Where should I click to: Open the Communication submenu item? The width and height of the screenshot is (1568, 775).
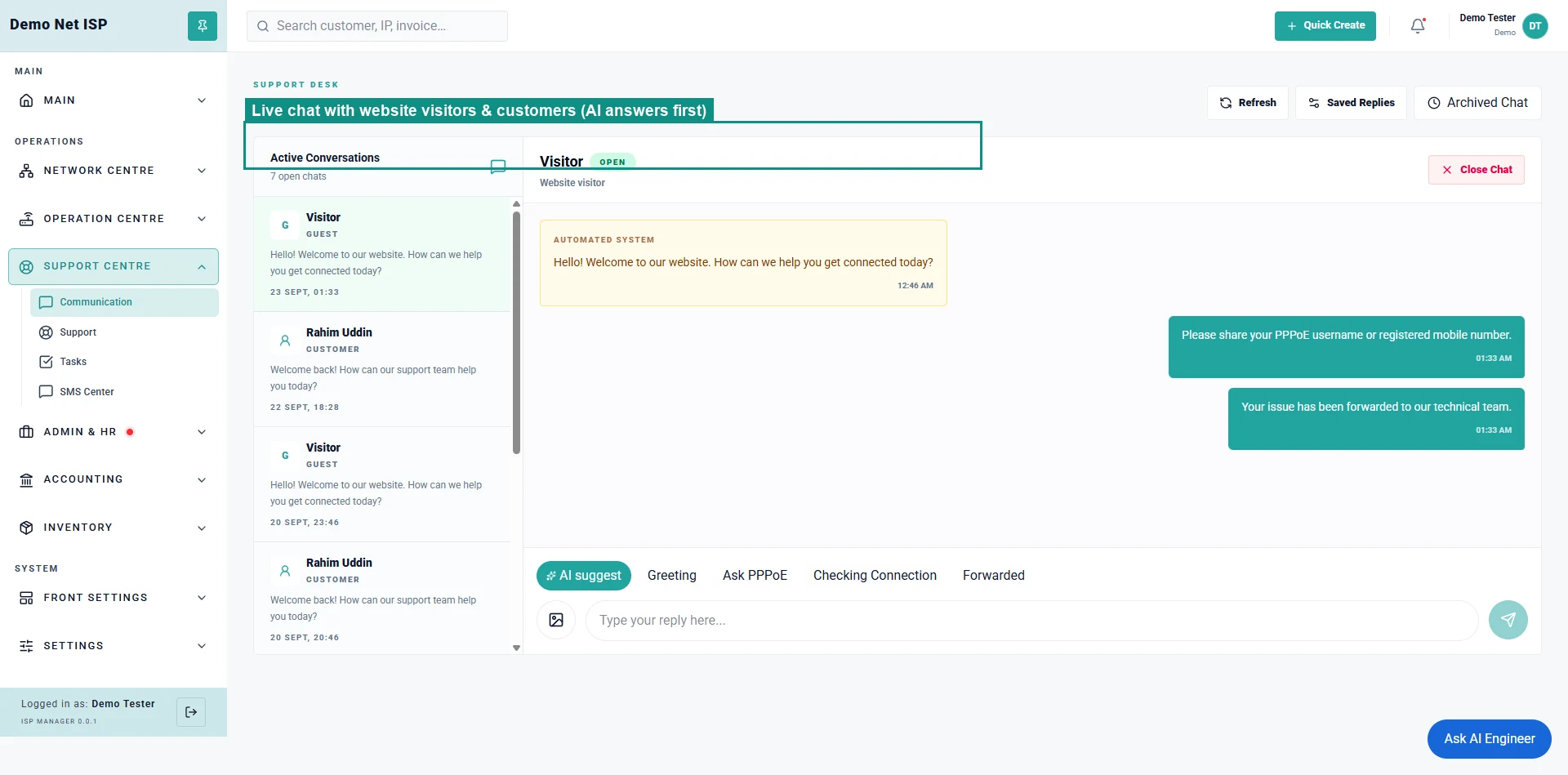click(x=124, y=302)
